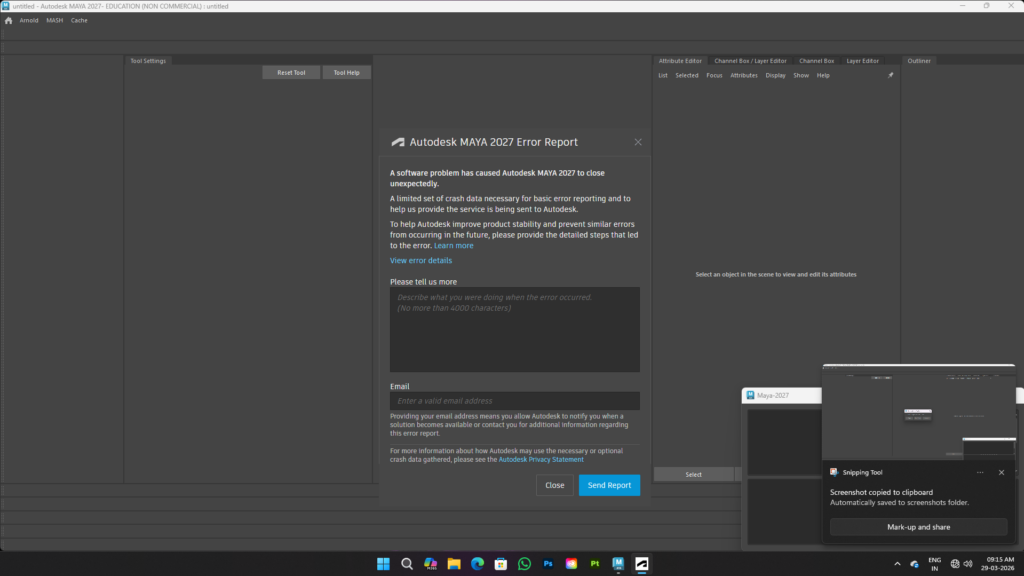This screenshot has height=576, width=1024.
Task: Switch to the Outliner tab
Action: point(919,61)
